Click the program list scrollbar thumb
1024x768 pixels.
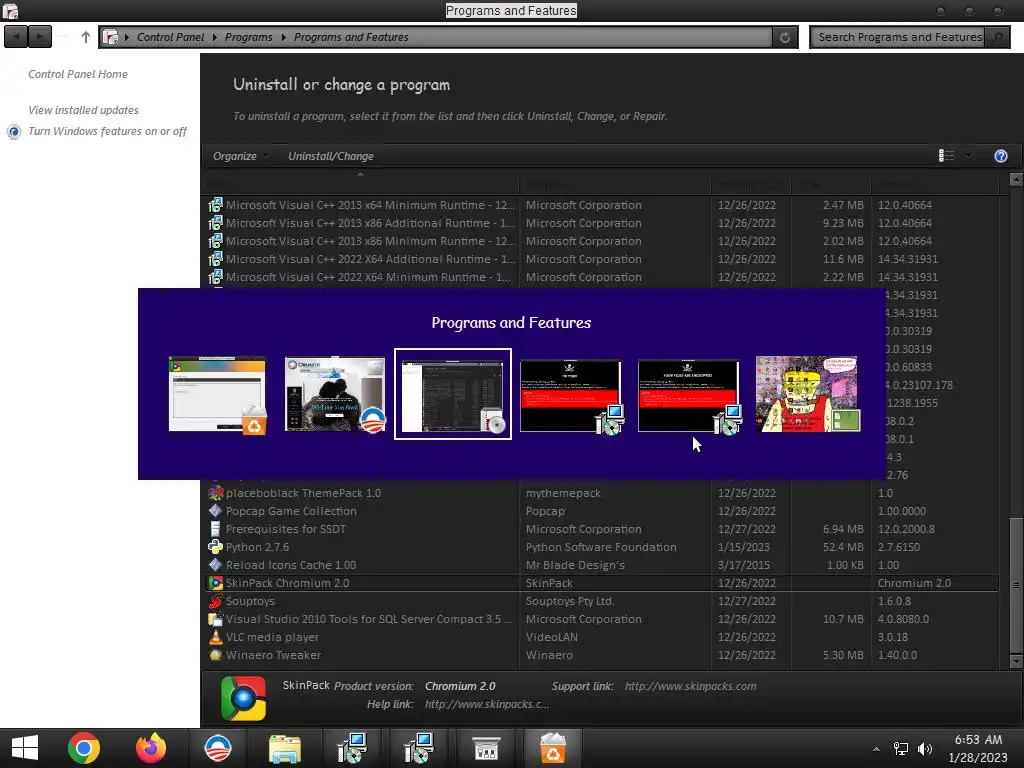(1016, 585)
